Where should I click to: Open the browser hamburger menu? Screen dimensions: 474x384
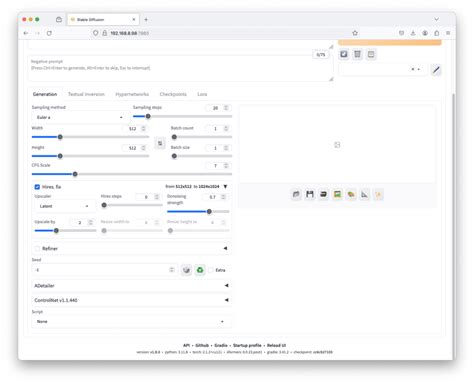click(x=448, y=33)
